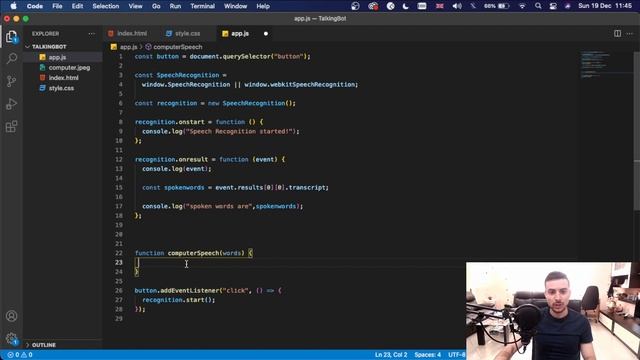
Task: Click the date and time in menu bar
Action: pos(605,6)
